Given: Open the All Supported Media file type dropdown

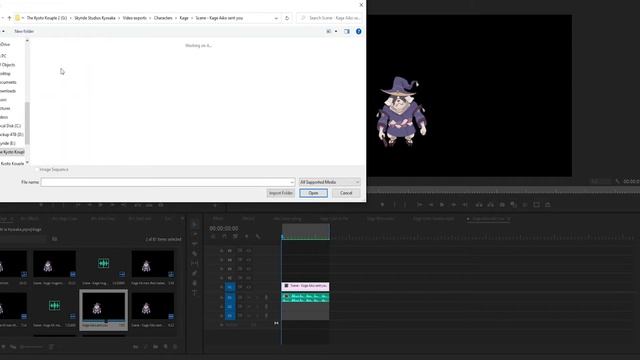Looking at the screenshot, I should 329,182.
